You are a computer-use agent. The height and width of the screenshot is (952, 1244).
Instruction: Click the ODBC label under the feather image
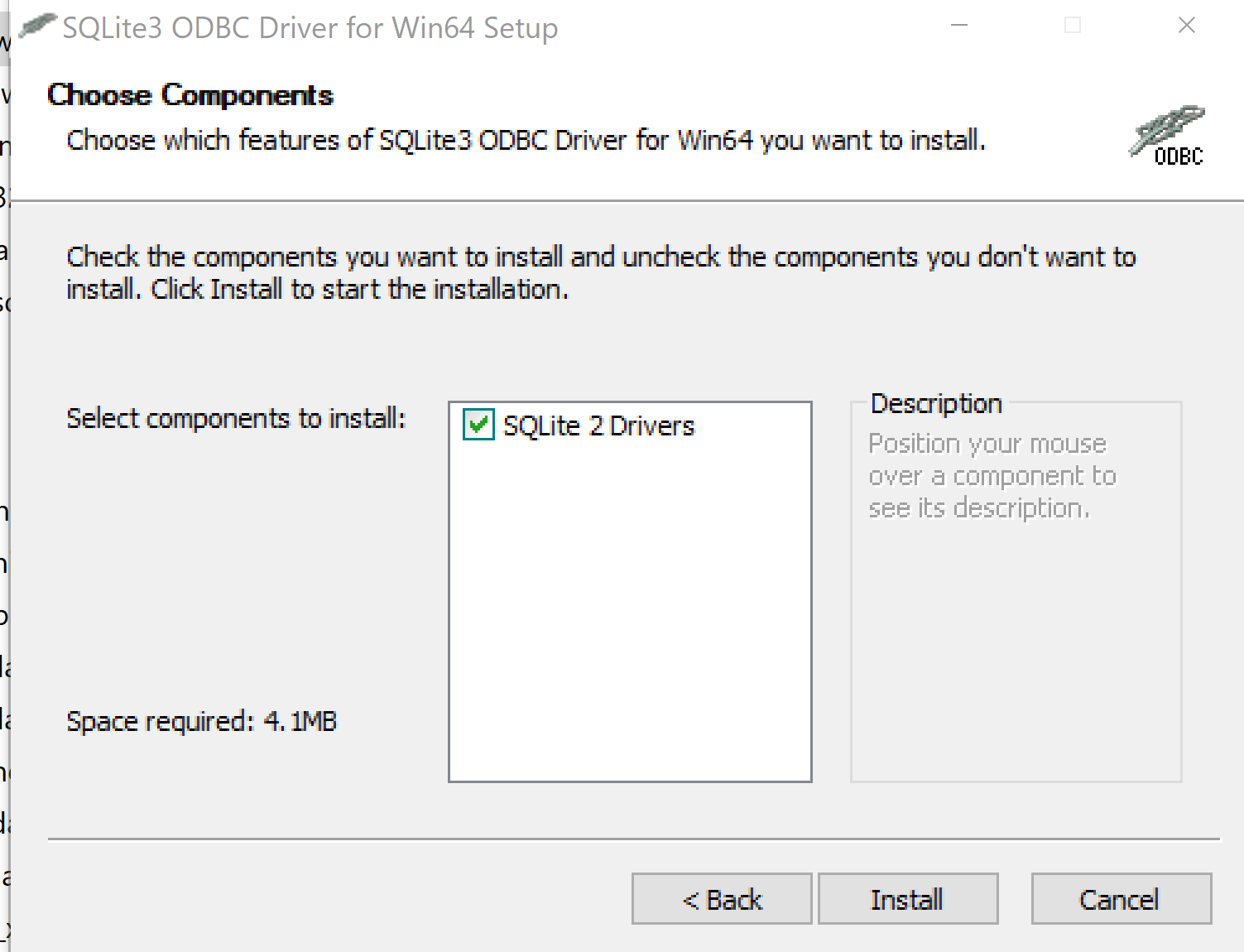[x=1177, y=157]
